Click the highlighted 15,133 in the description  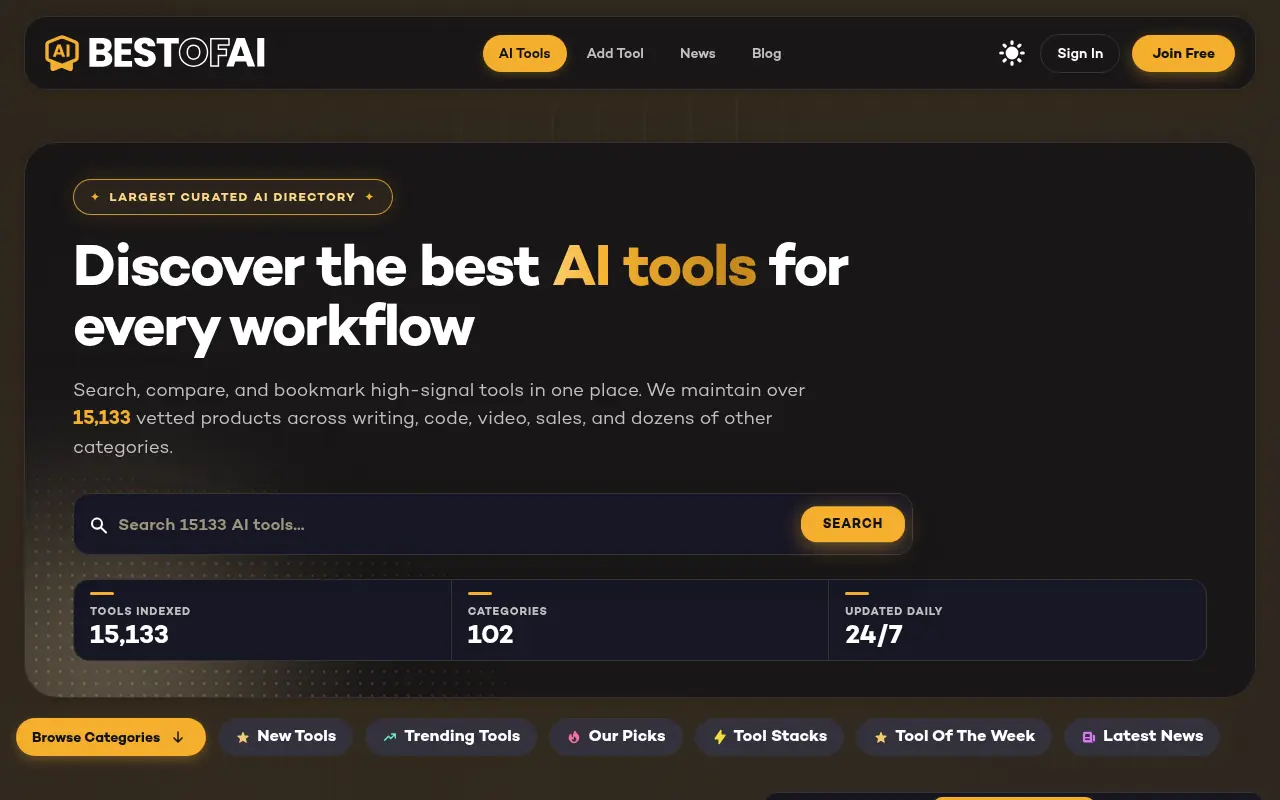[102, 418]
